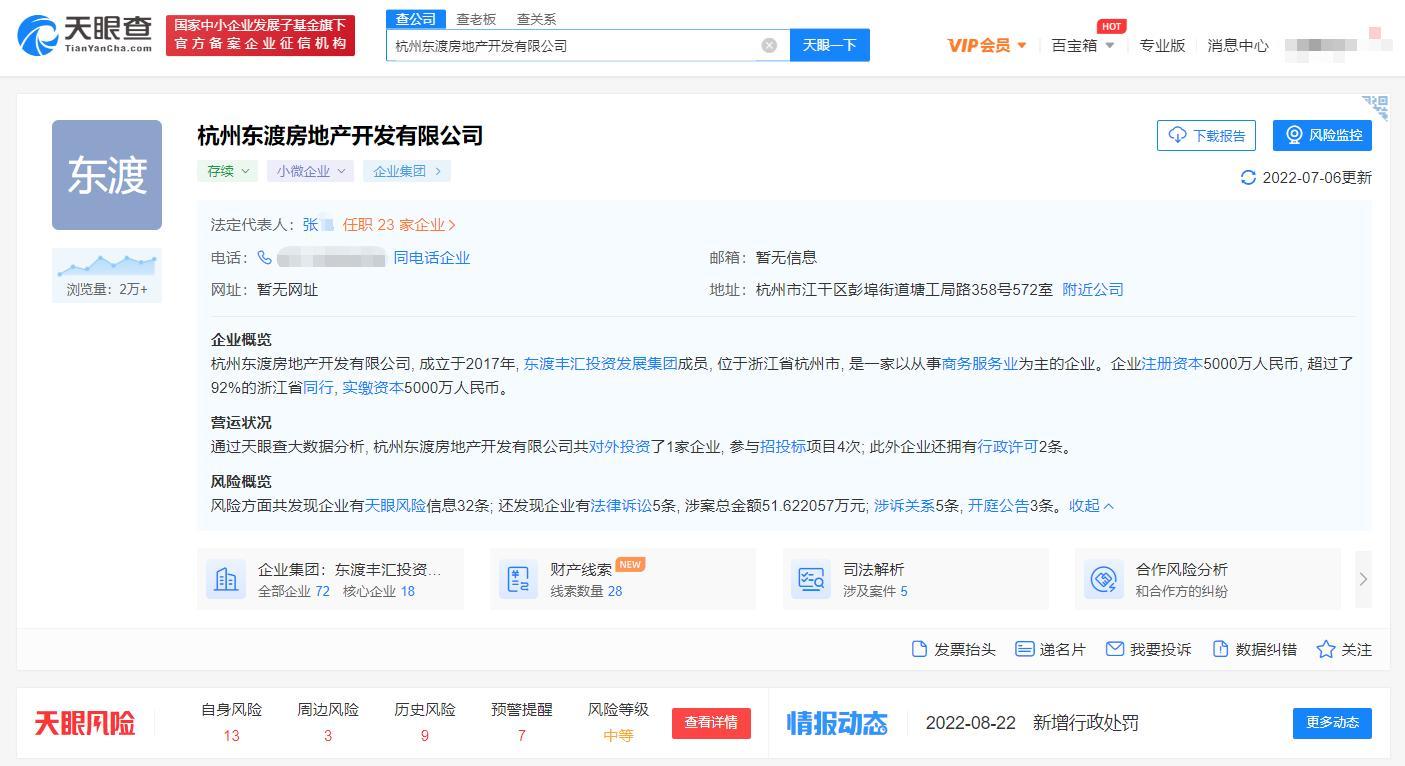
Task: Click the 关注 star icon
Action: (1326, 649)
